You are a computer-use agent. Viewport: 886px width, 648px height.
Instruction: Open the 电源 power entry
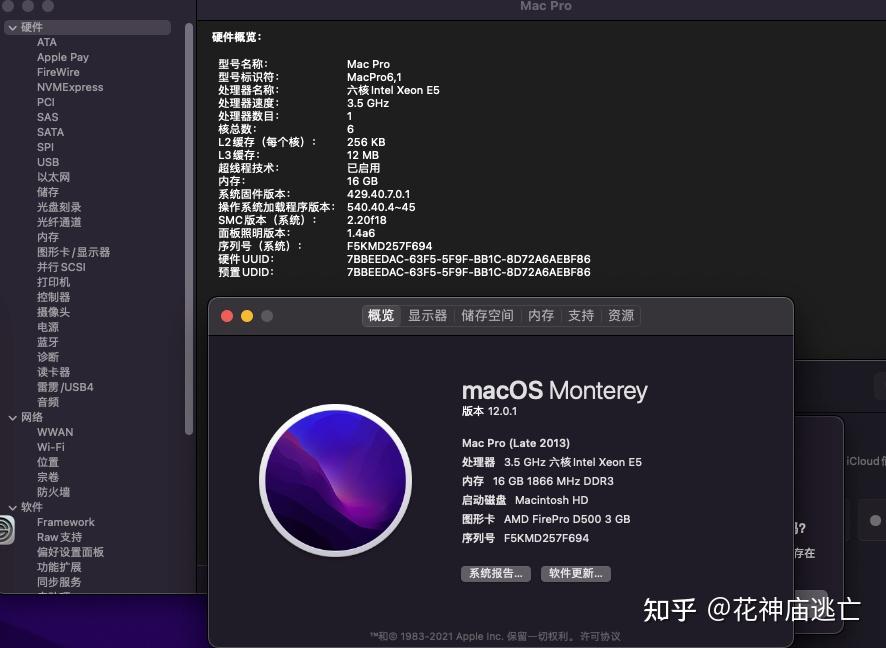[48, 327]
